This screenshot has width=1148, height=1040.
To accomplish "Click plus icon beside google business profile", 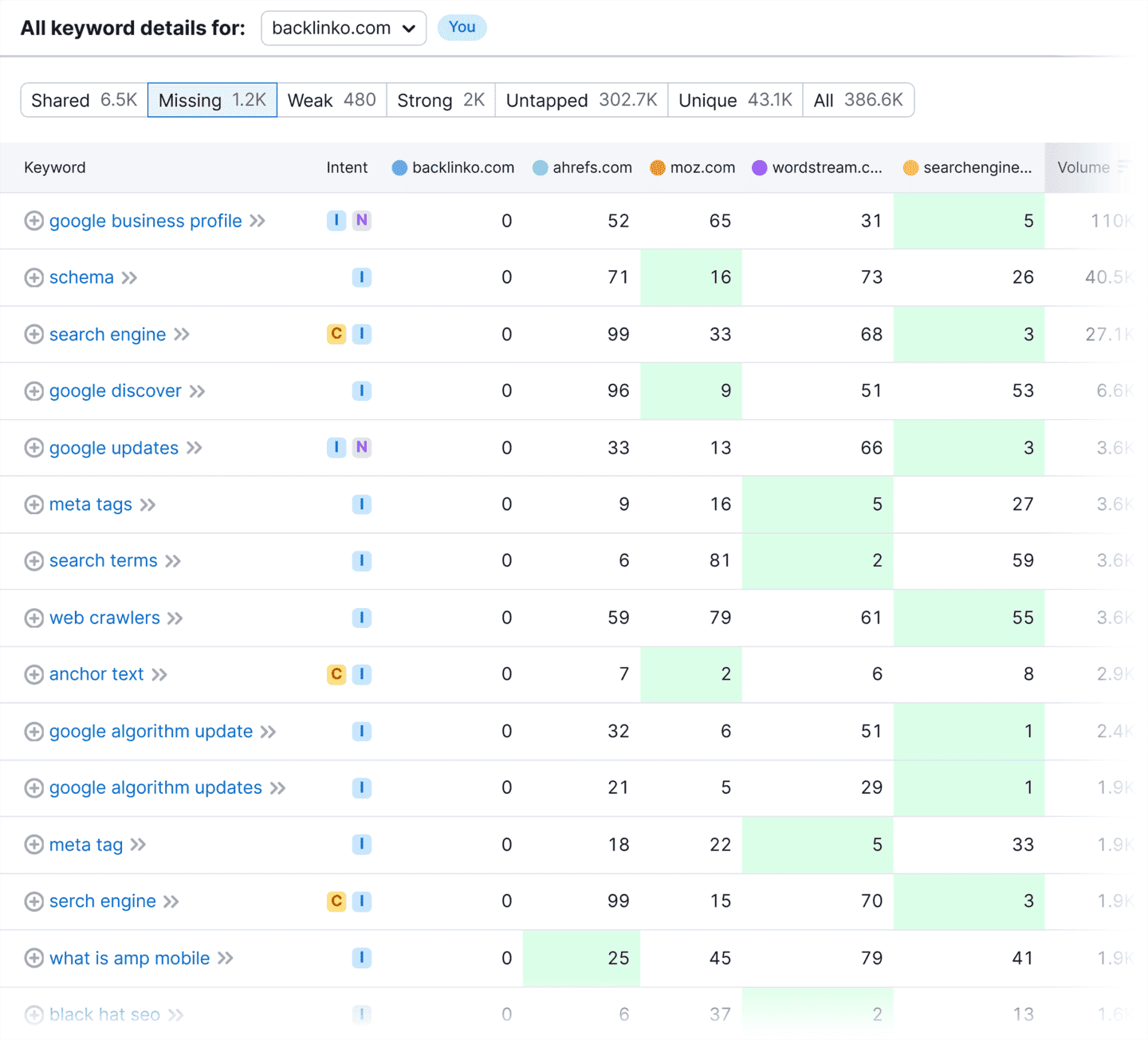I will (33, 221).
